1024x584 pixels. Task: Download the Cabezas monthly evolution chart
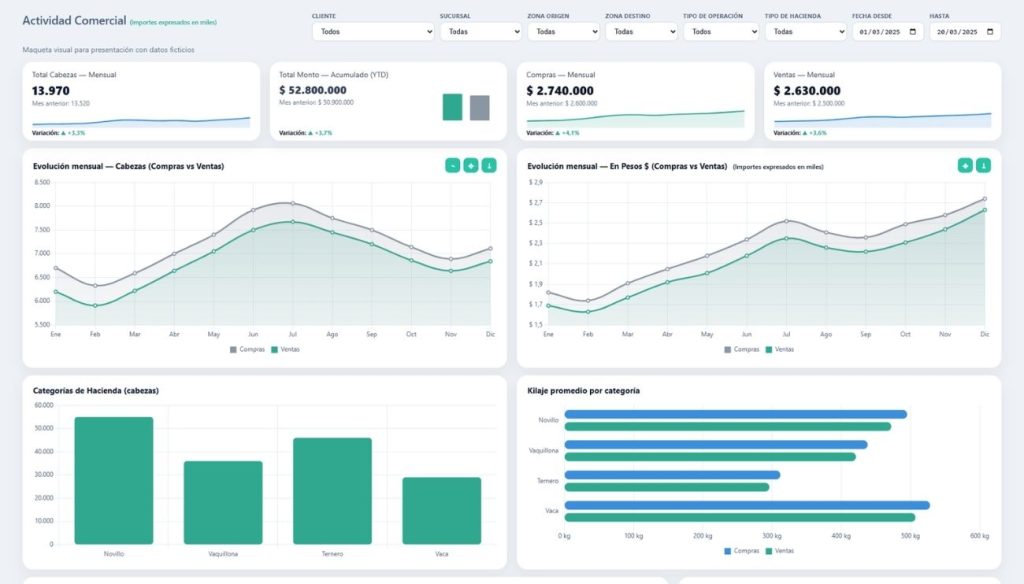(x=488, y=165)
